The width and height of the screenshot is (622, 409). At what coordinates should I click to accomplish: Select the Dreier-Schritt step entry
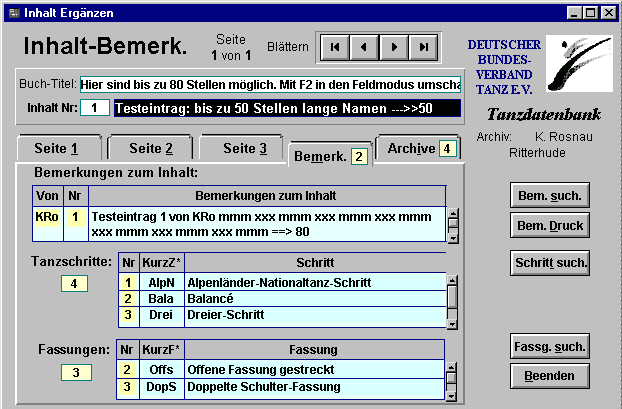click(315, 315)
